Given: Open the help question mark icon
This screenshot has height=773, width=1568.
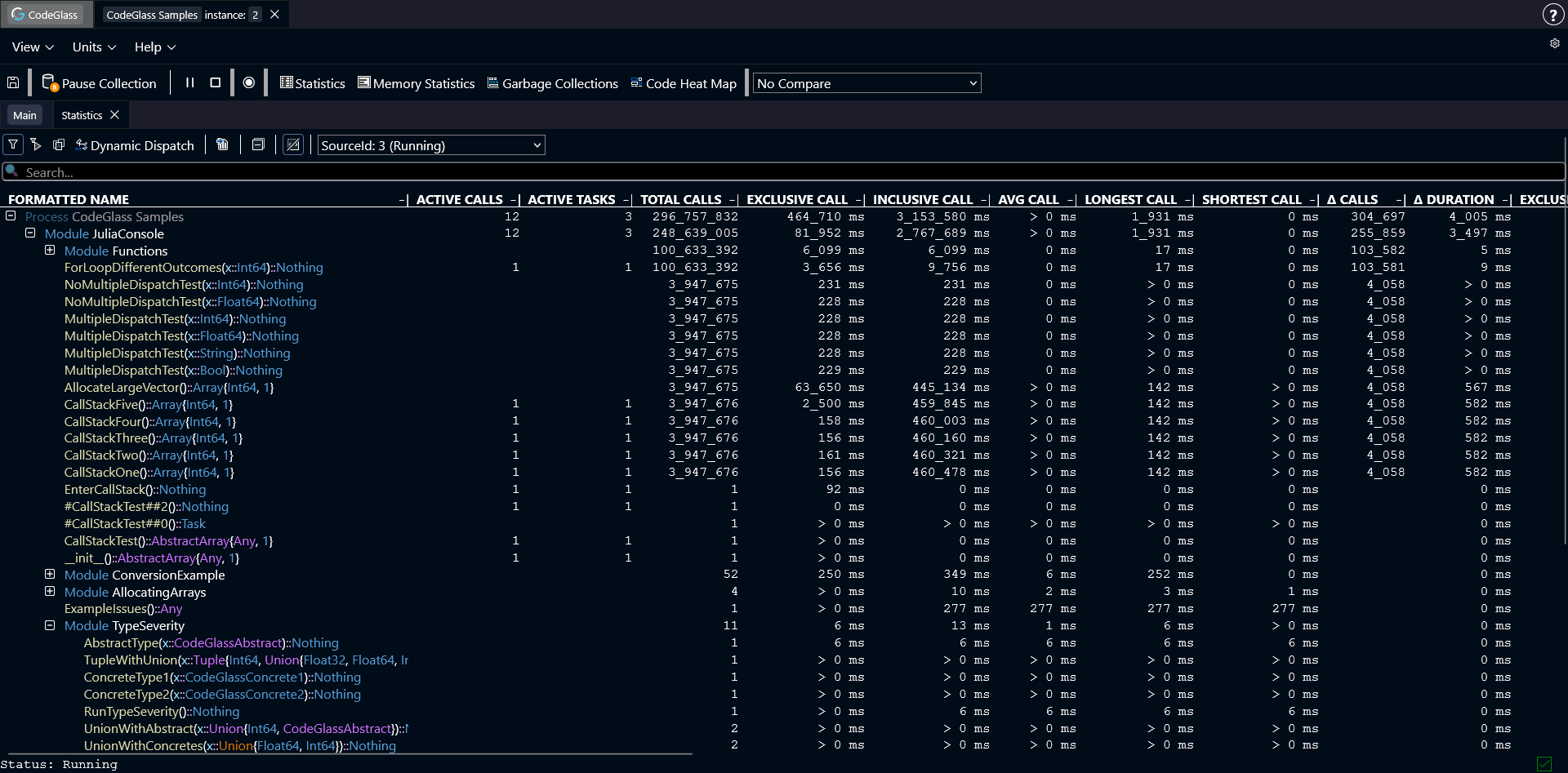Looking at the screenshot, I should coord(1552,15).
